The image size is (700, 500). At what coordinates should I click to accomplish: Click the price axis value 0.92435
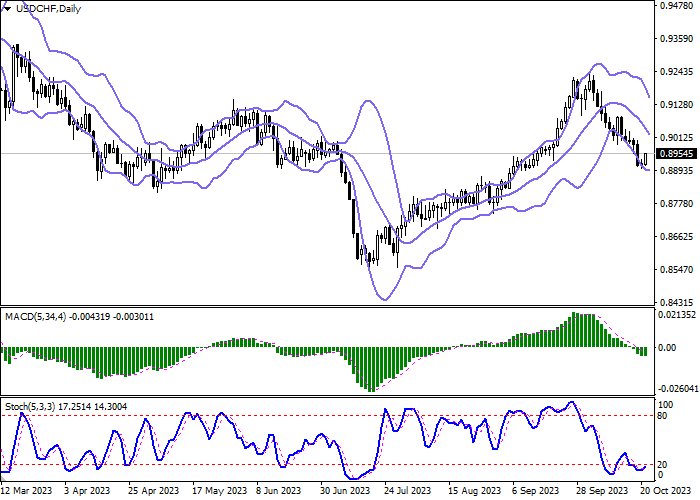coord(676,71)
